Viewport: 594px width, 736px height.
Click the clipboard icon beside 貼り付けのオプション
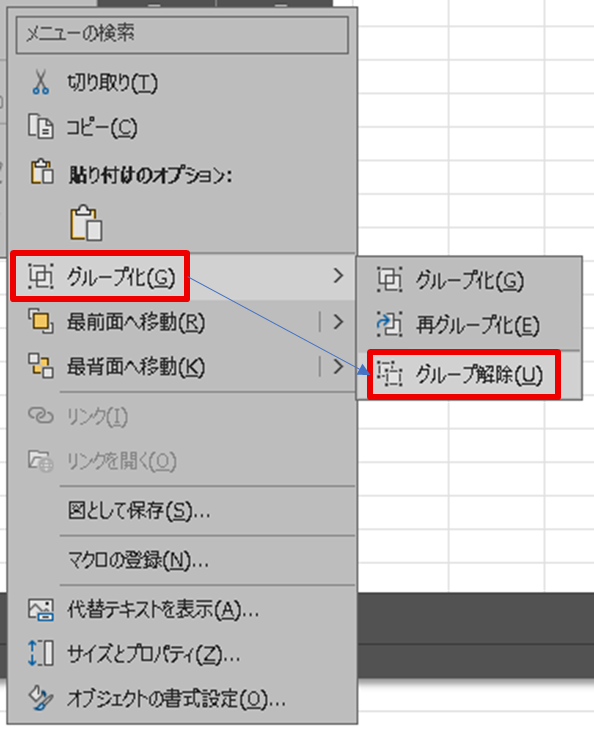coord(42,171)
